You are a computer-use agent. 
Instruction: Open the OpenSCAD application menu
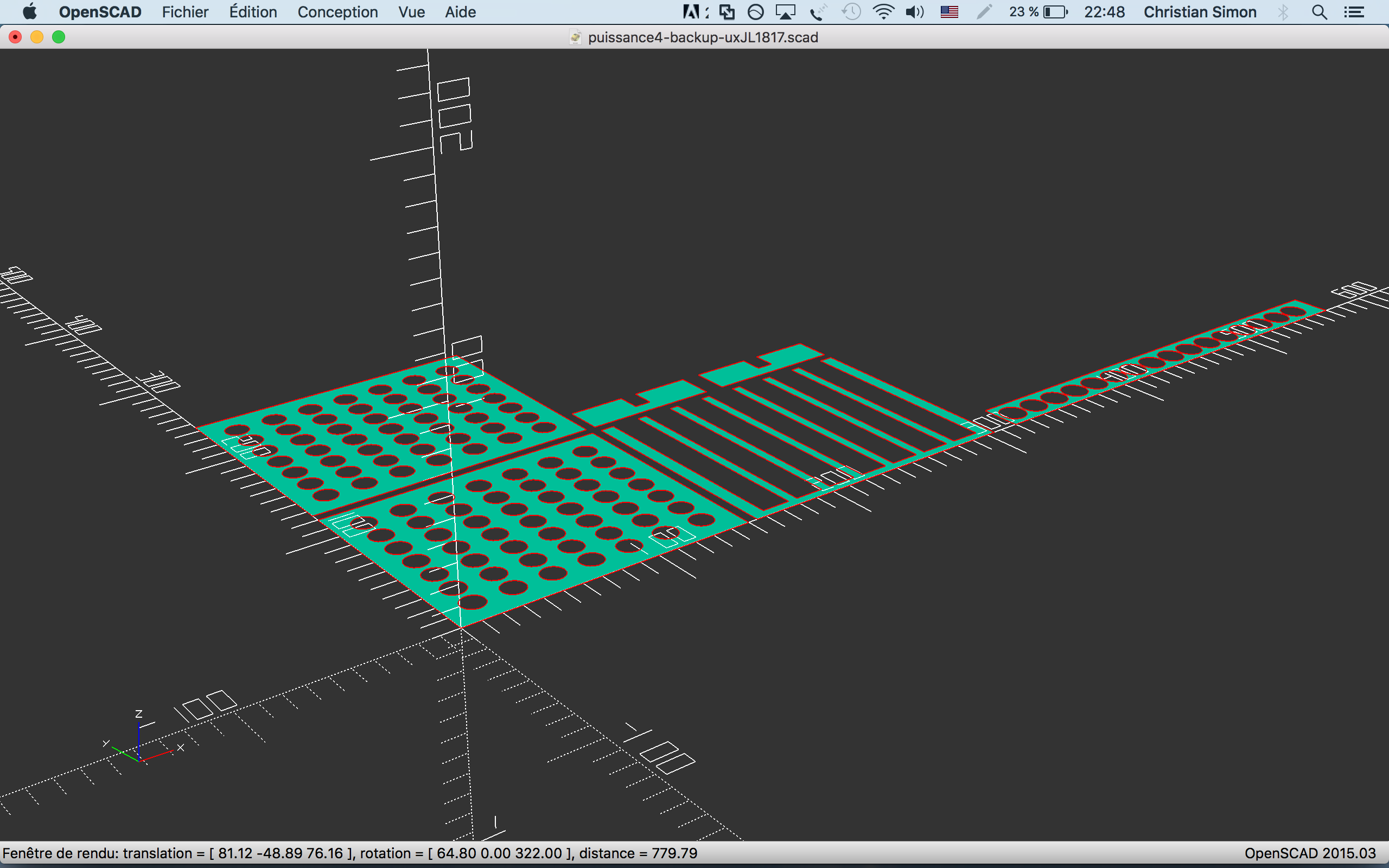pyautogui.click(x=100, y=12)
